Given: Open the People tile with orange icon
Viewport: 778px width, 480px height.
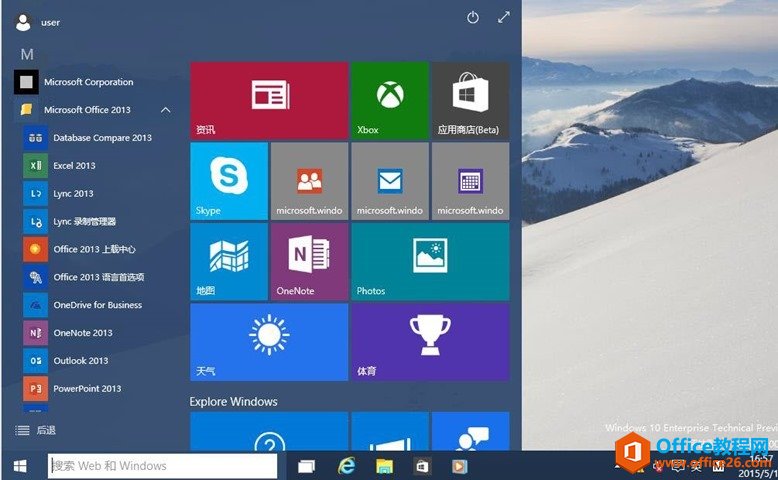Looking at the screenshot, I should (x=309, y=181).
